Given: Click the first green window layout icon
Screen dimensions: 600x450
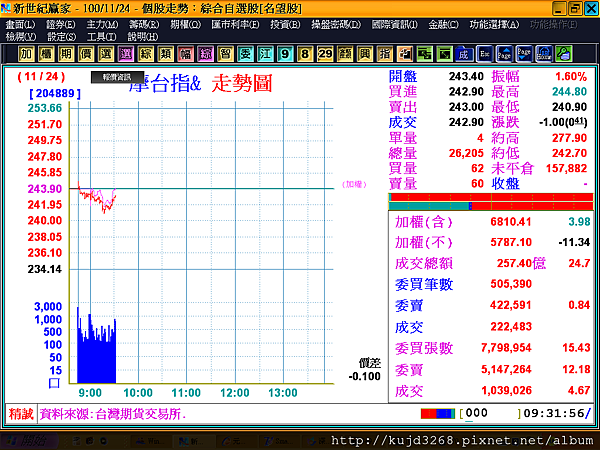Looking at the screenshot, I should click(424, 54).
